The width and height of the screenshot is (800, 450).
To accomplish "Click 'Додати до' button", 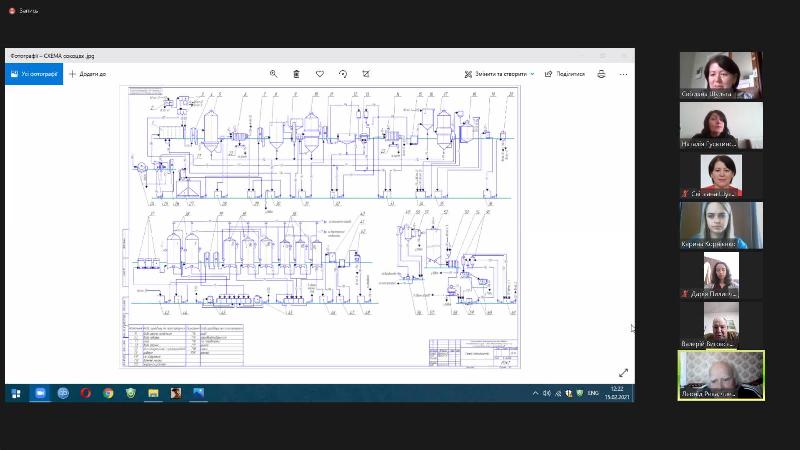I will [x=87, y=74].
